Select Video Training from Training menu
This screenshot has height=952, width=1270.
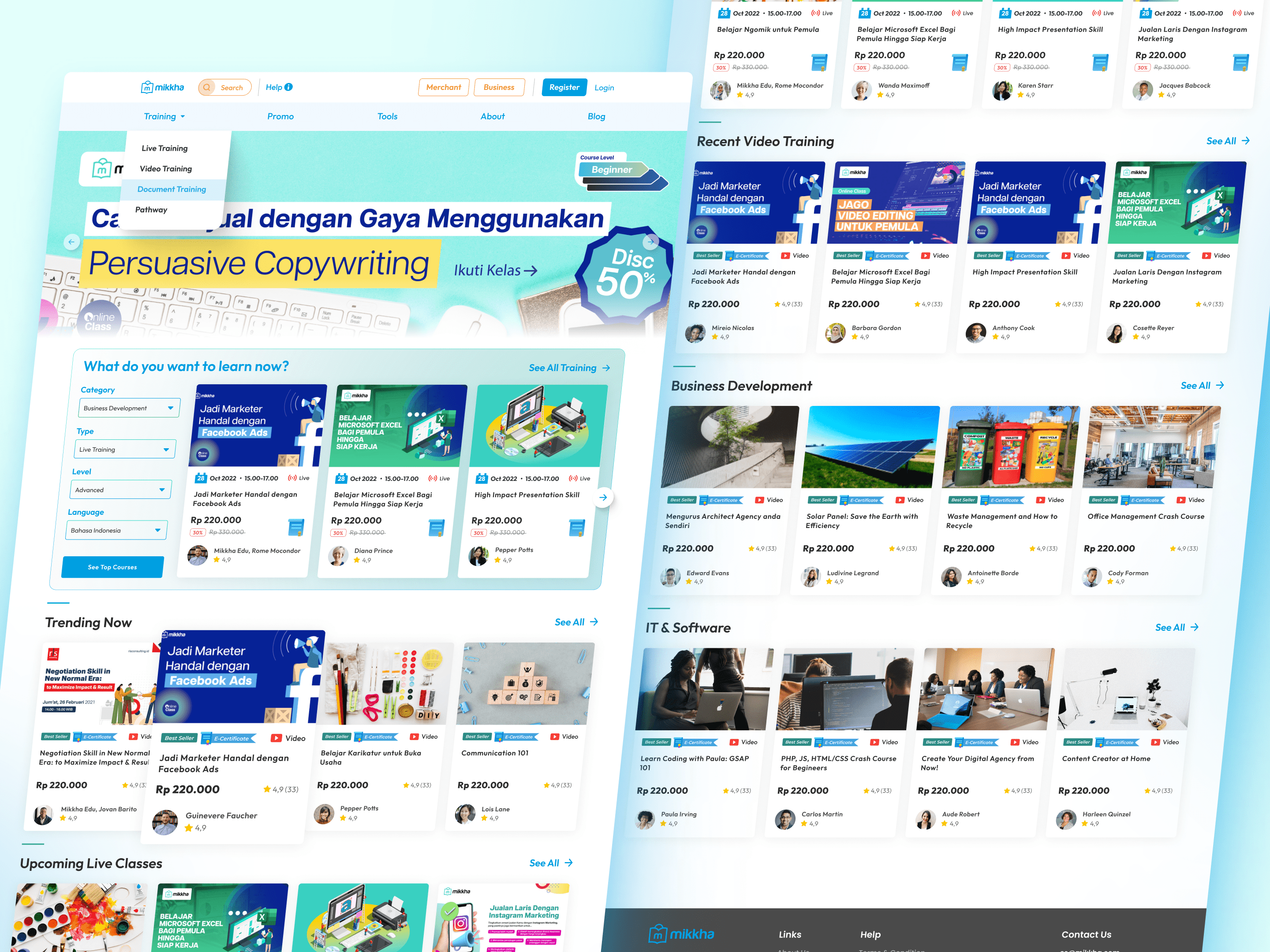pos(166,169)
